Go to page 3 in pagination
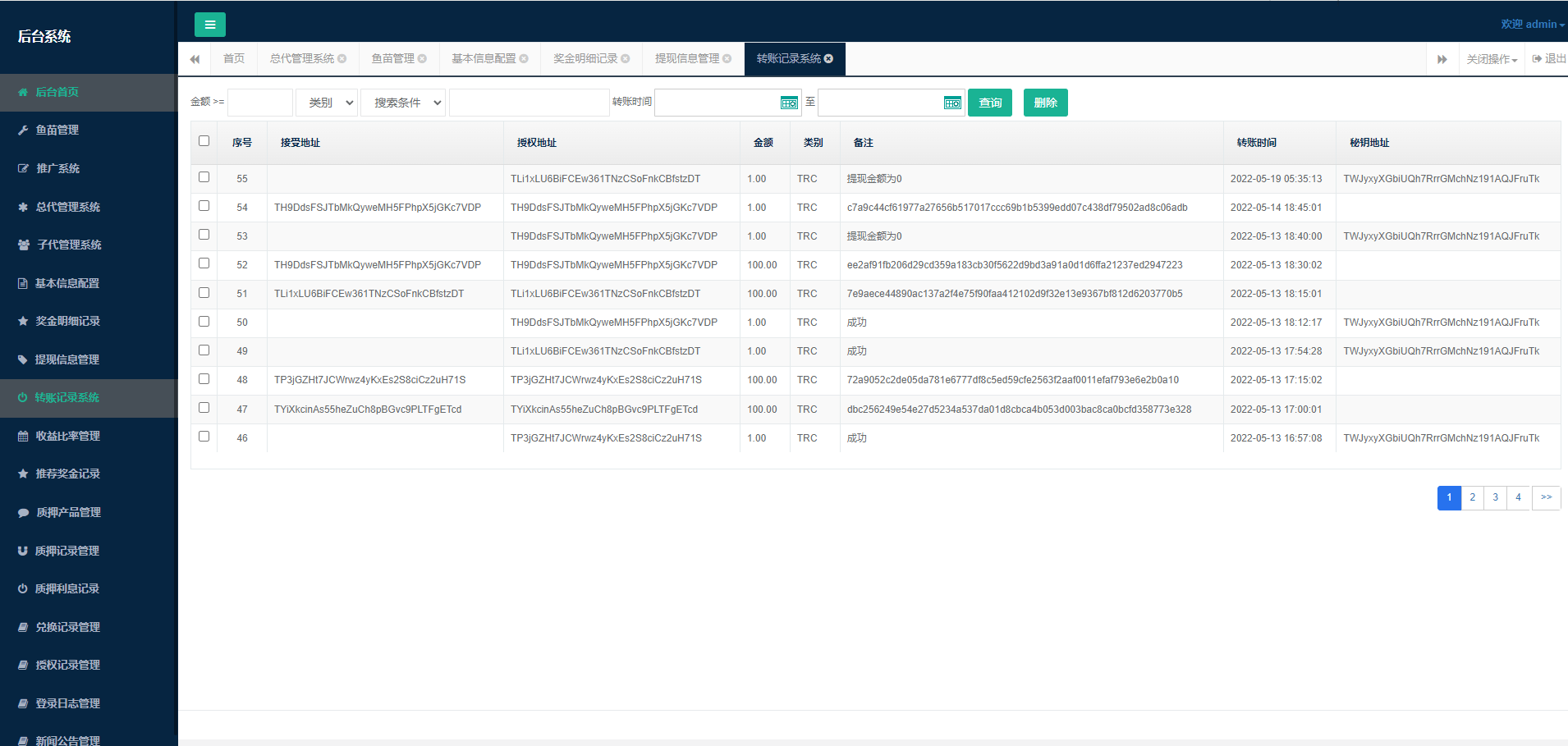The width and height of the screenshot is (1568, 746). pyautogui.click(x=1496, y=497)
